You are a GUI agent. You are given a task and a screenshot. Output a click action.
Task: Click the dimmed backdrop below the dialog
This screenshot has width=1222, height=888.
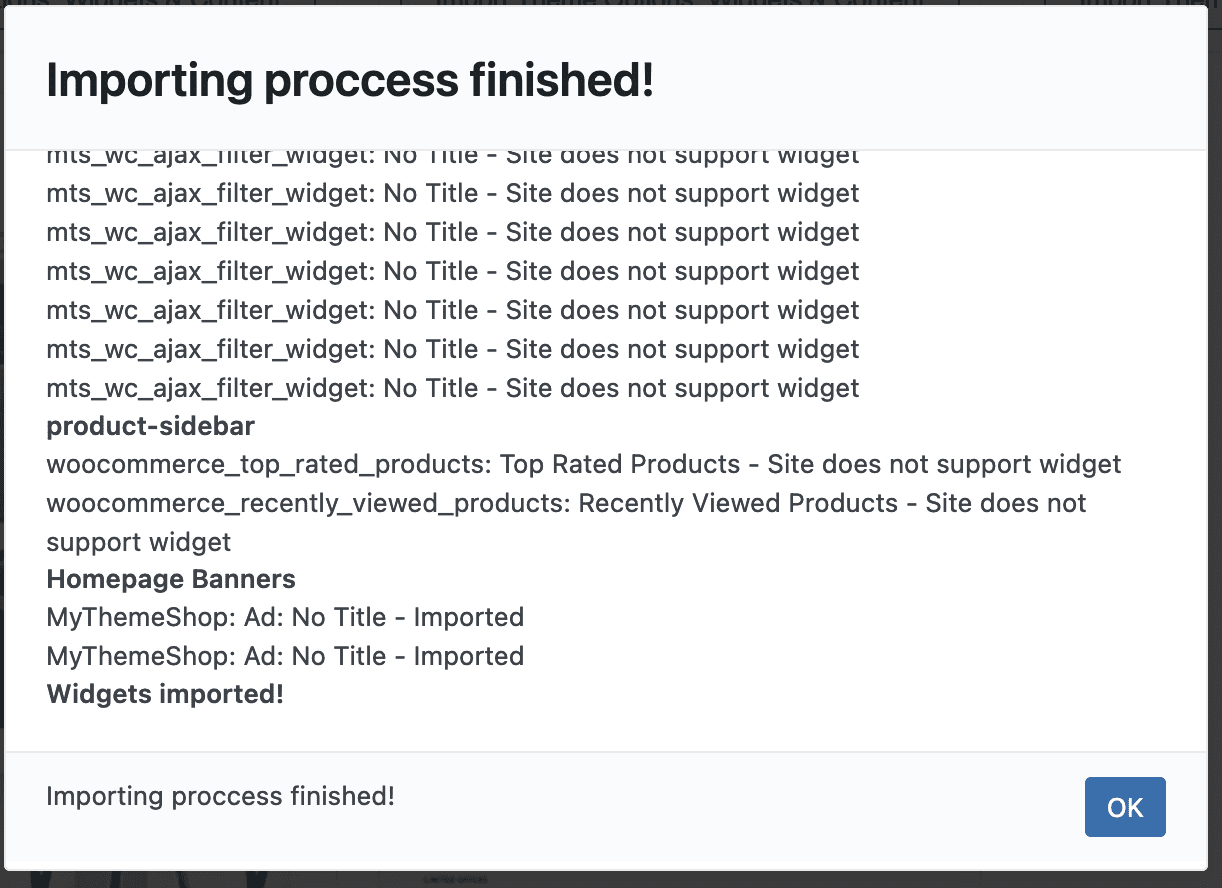610,879
